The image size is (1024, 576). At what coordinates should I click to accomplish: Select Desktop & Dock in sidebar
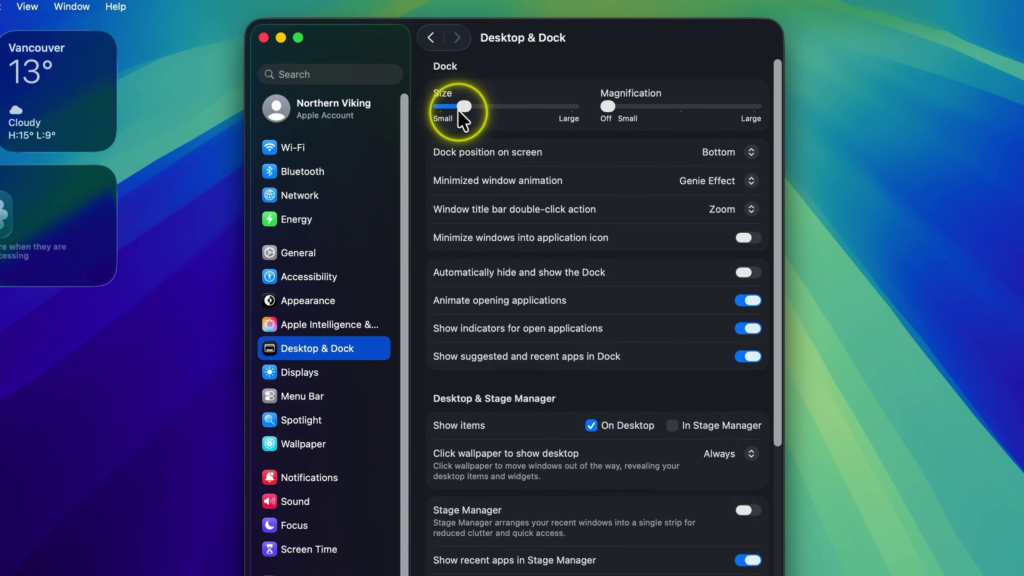pyautogui.click(x=324, y=349)
